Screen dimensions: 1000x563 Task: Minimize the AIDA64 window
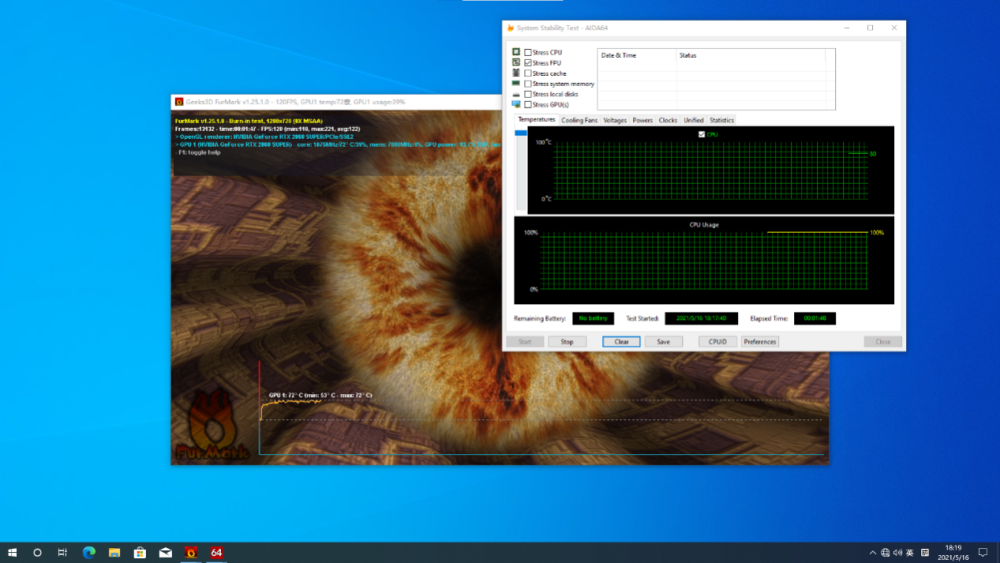click(x=846, y=28)
